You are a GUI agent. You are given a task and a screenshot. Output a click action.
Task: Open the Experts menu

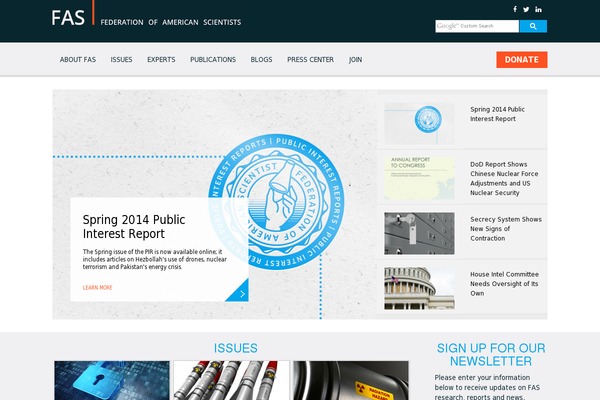point(161,60)
